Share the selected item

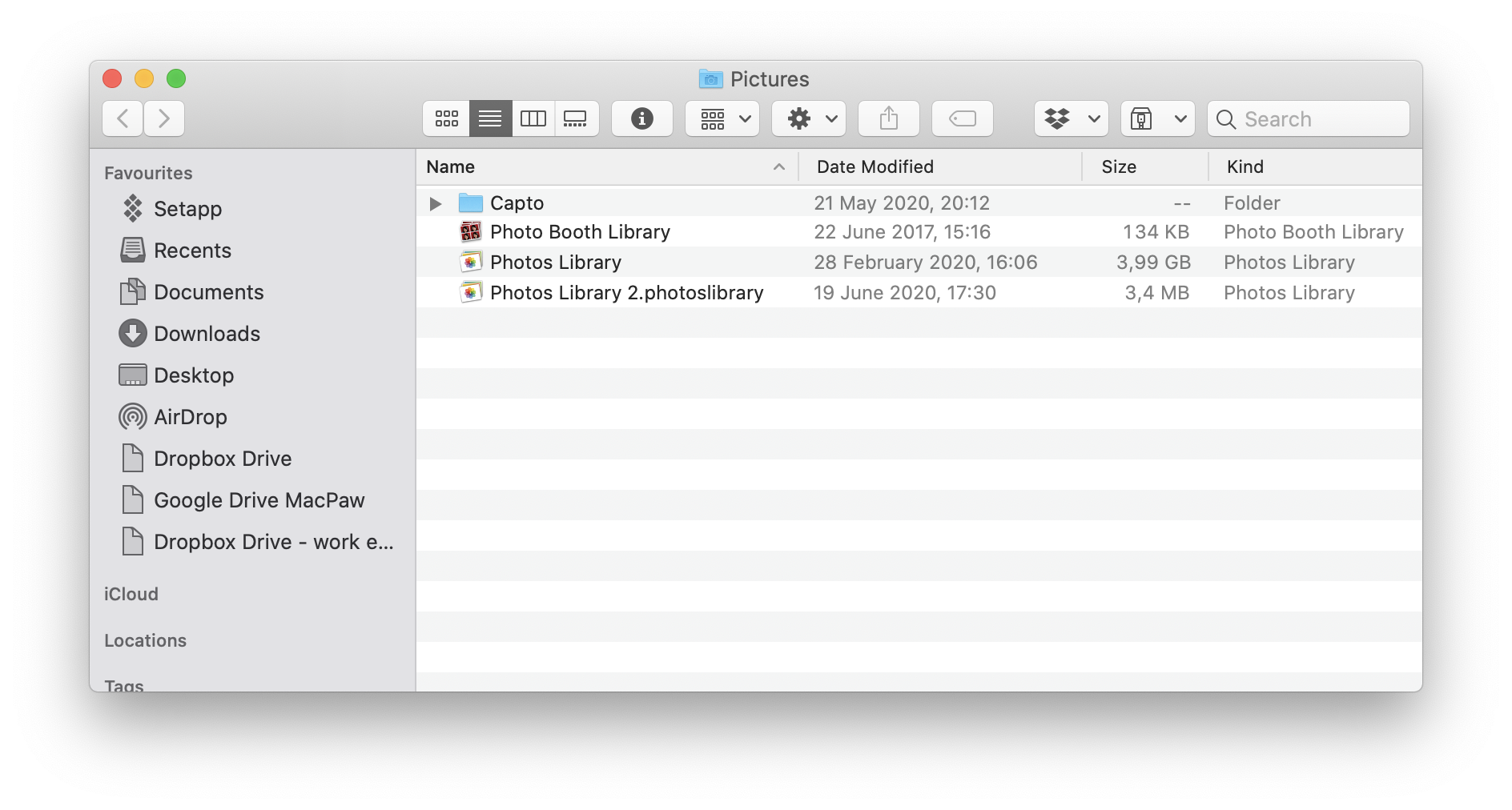point(888,118)
